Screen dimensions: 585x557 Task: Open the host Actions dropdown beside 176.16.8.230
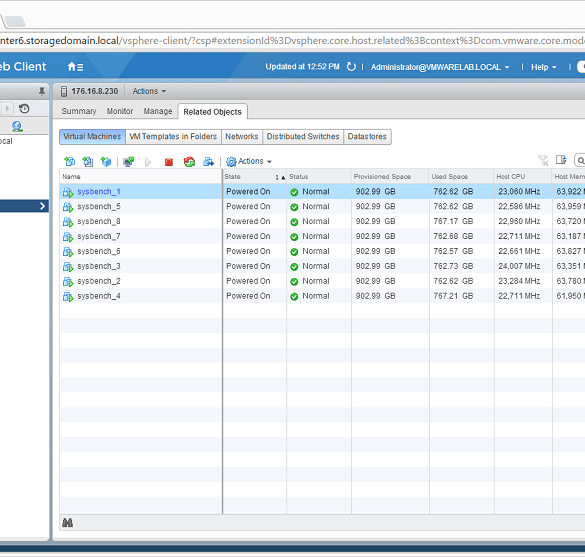pyautogui.click(x=149, y=91)
